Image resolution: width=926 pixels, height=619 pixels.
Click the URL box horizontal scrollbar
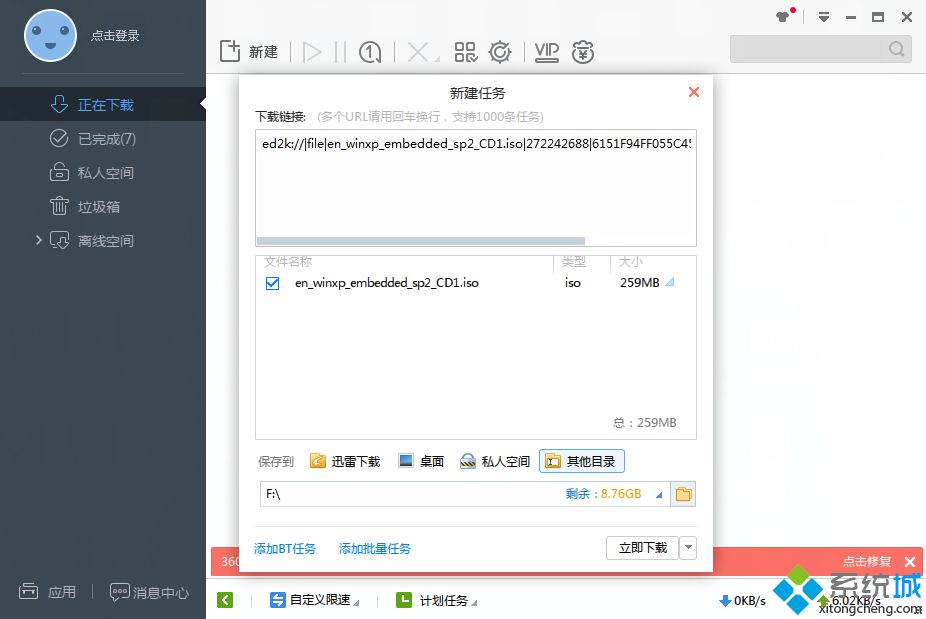(421, 241)
